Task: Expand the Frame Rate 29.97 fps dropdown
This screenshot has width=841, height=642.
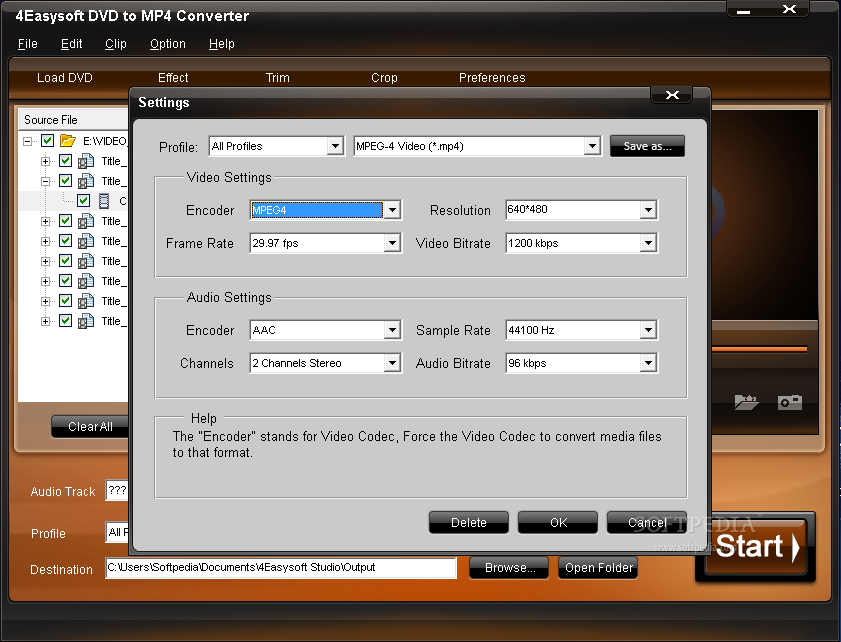Action: [392, 243]
